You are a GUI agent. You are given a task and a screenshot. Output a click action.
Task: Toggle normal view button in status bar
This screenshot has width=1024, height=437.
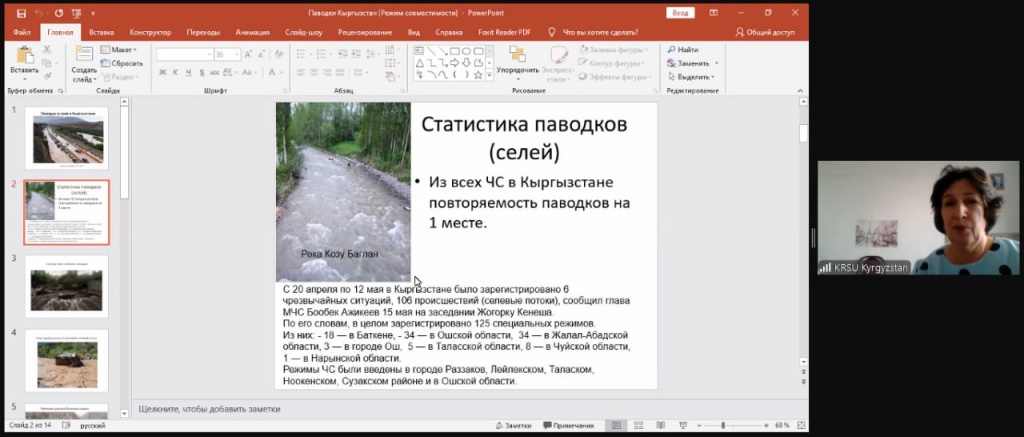pos(616,425)
